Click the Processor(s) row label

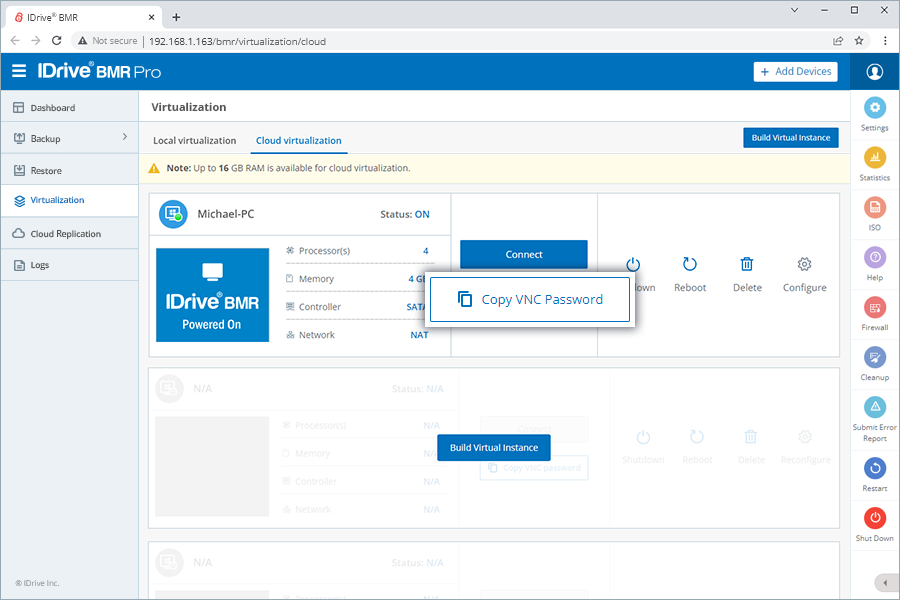click(324, 251)
